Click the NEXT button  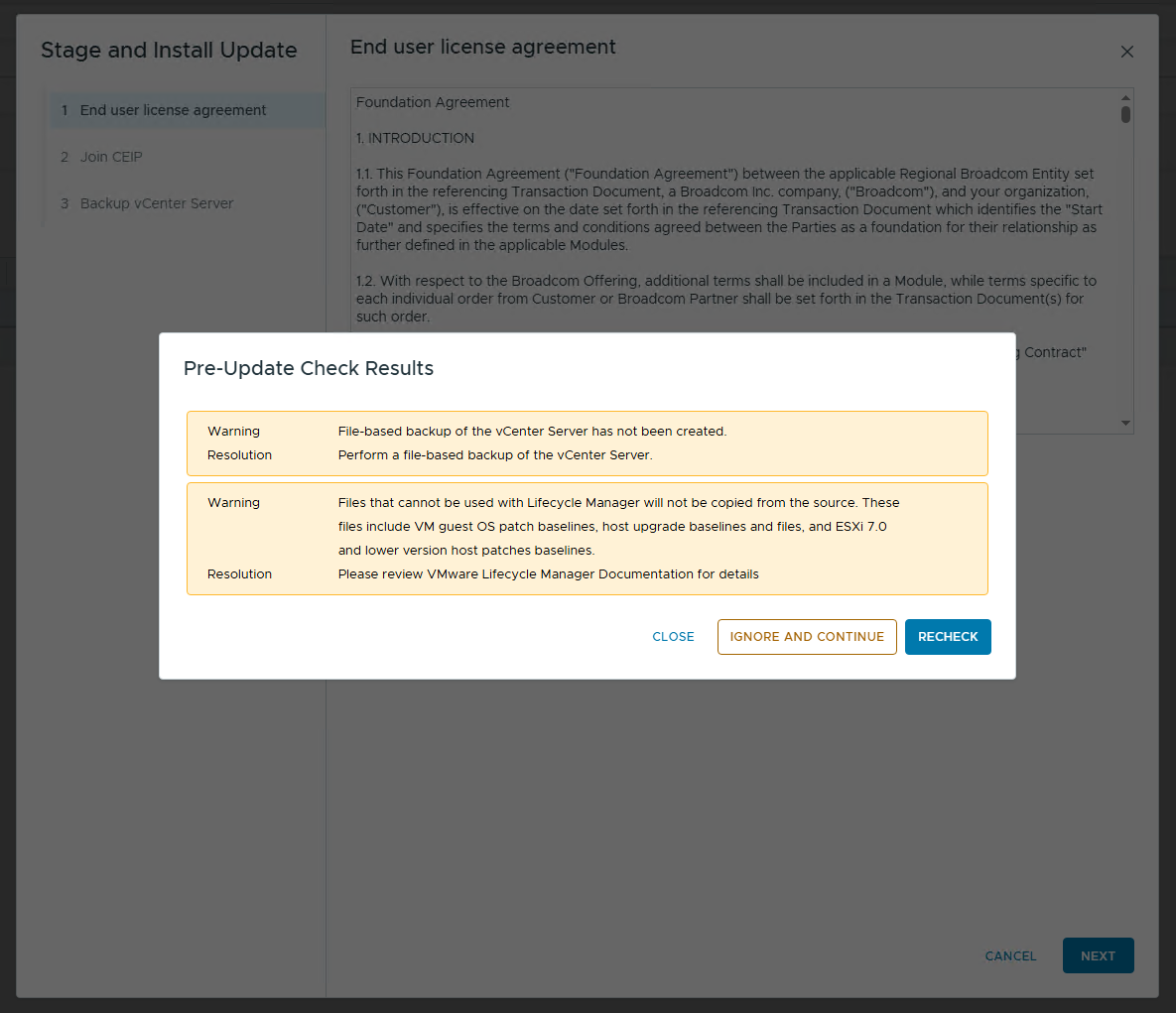1098,956
